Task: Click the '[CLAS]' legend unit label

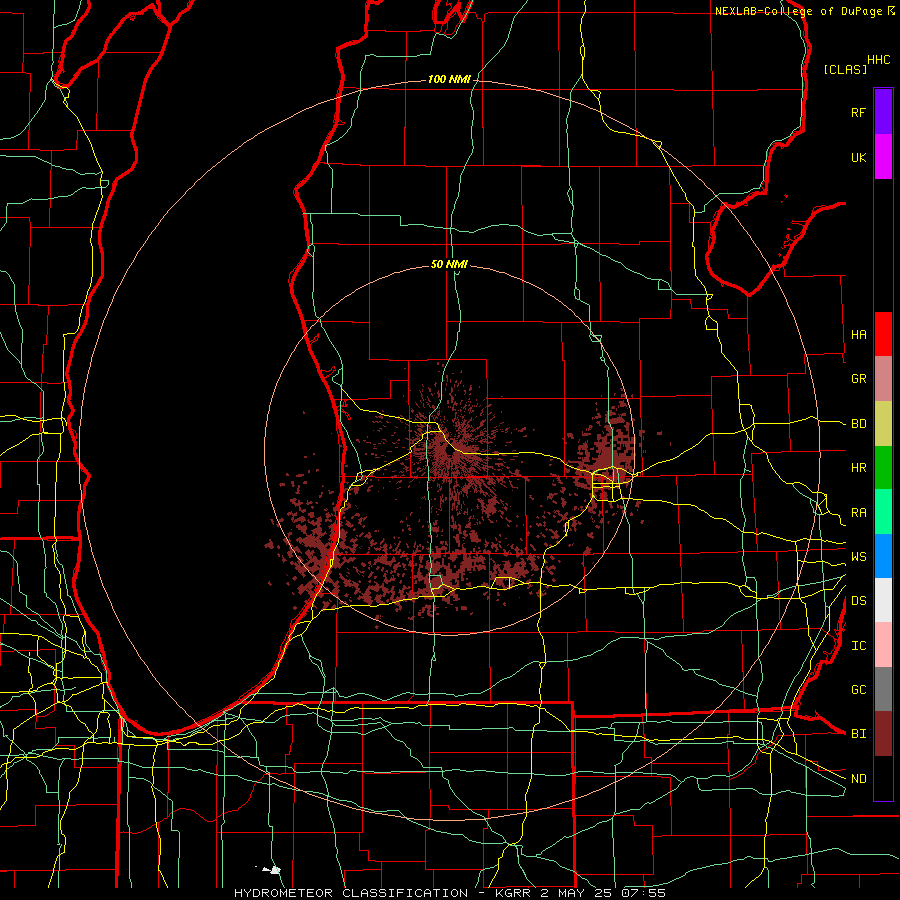Action: (x=845, y=69)
